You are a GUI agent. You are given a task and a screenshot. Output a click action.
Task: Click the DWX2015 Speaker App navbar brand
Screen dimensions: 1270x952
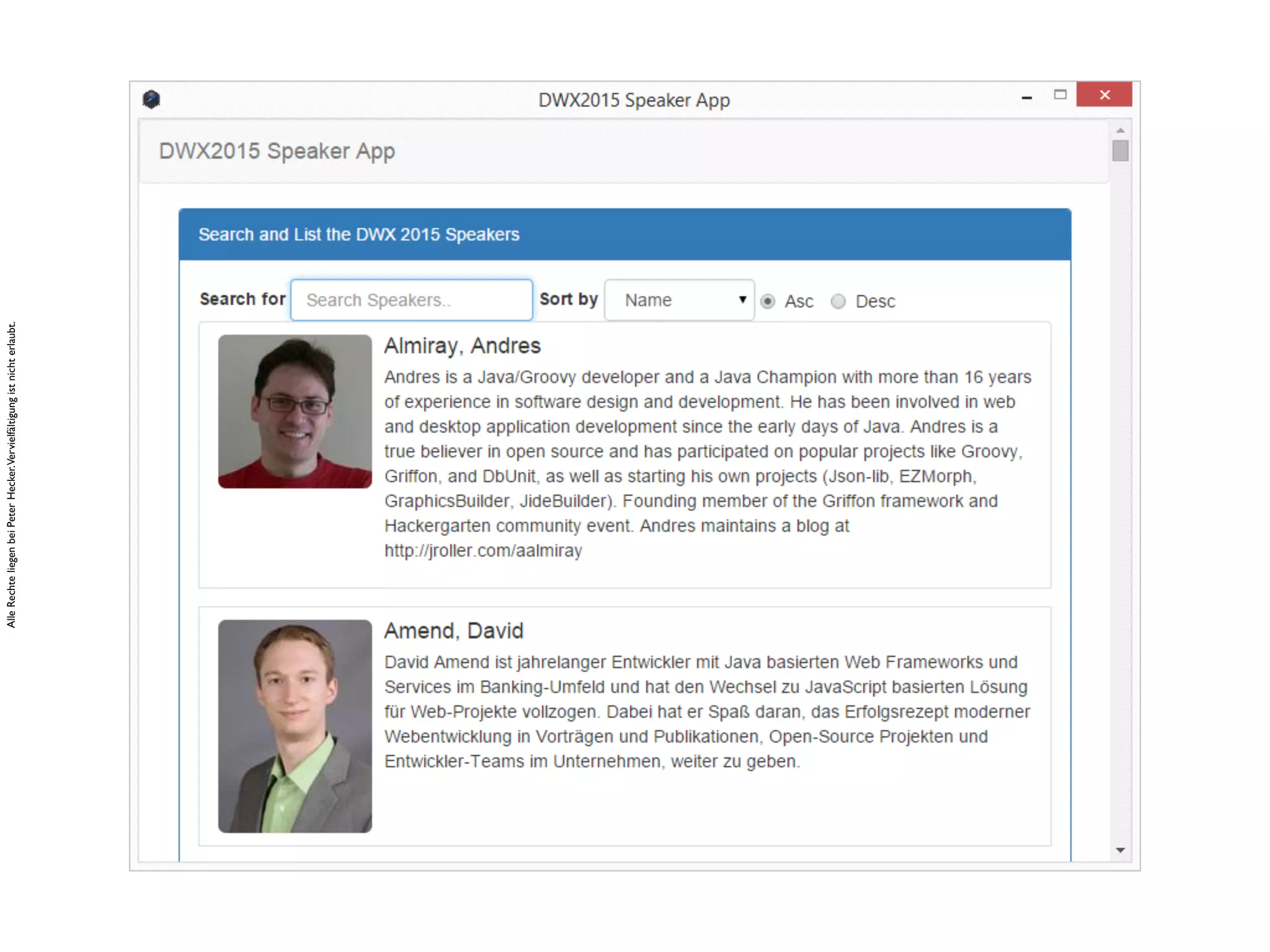[x=277, y=151]
